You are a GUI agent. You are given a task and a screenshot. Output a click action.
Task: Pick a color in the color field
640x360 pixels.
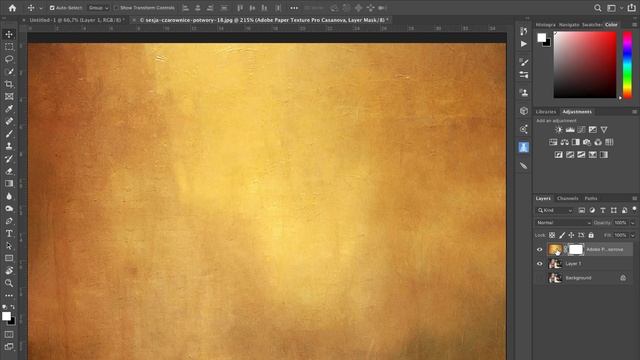coord(585,65)
